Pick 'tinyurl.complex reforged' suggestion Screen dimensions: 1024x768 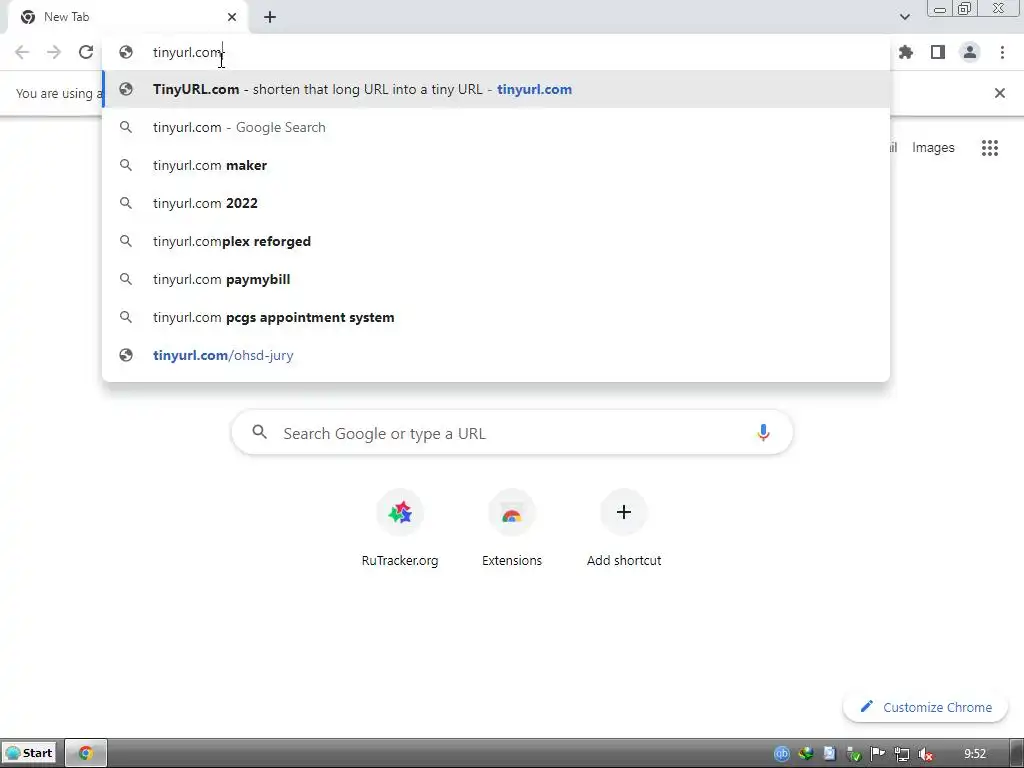[x=496, y=241]
